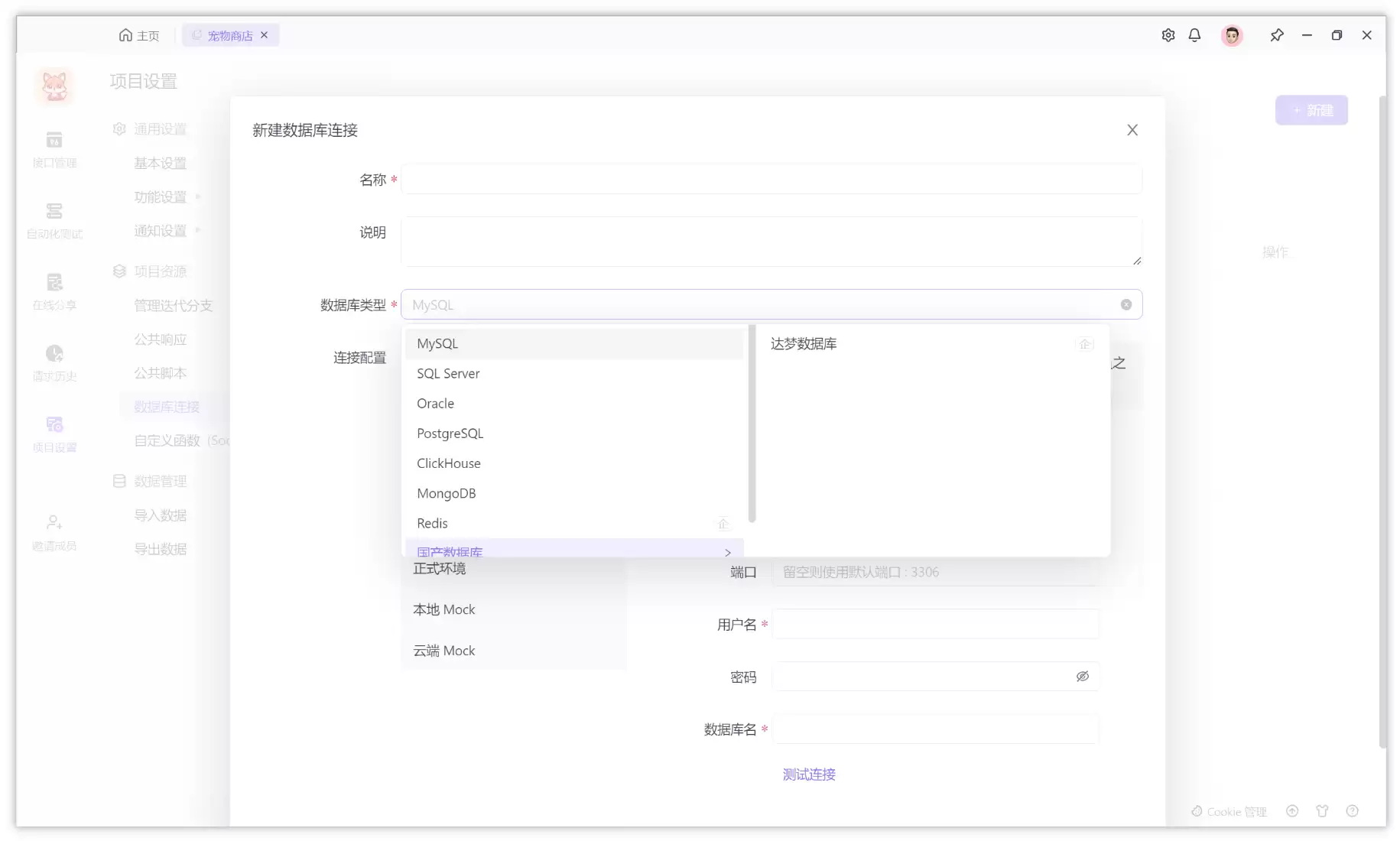
Task: Click the 名称 input field
Action: [771, 180]
